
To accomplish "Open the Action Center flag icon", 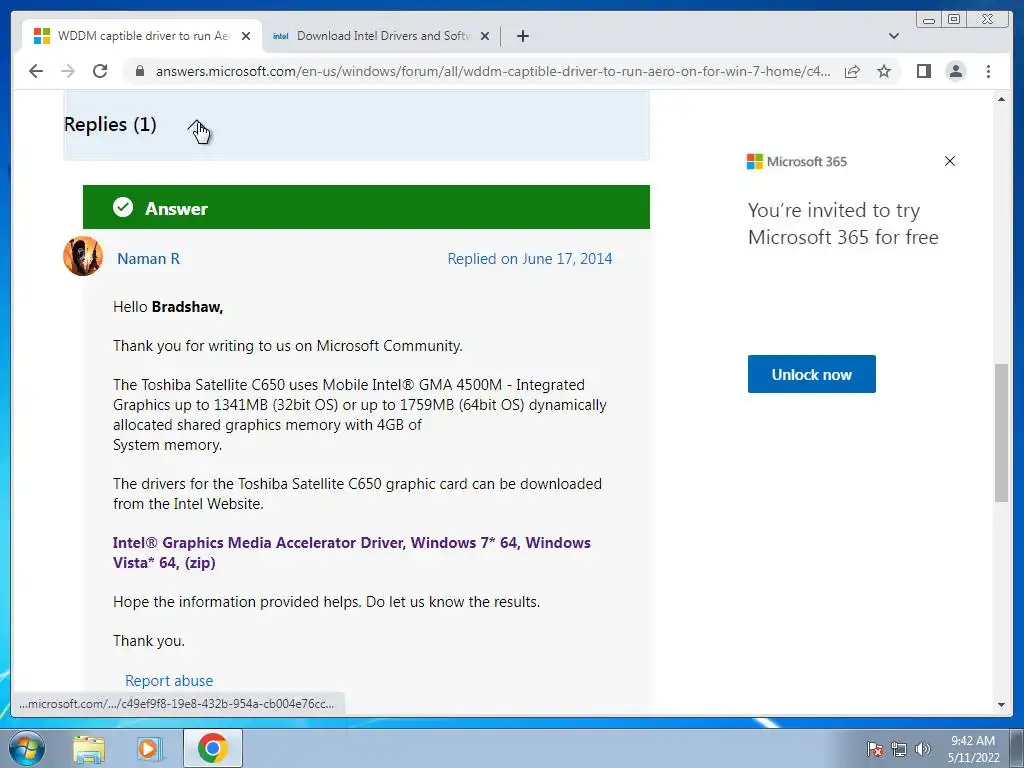I will pyautogui.click(x=874, y=749).
